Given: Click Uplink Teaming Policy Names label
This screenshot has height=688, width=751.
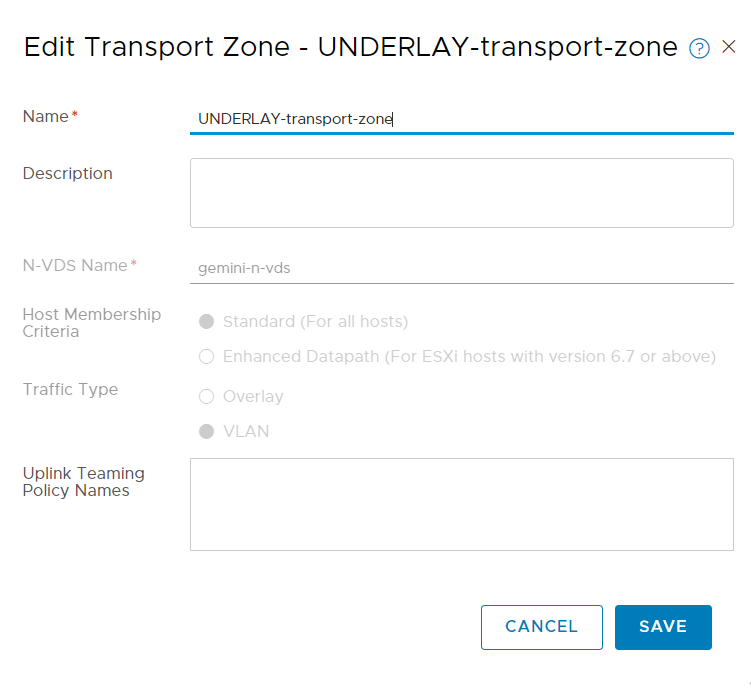Looking at the screenshot, I should [83, 481].
